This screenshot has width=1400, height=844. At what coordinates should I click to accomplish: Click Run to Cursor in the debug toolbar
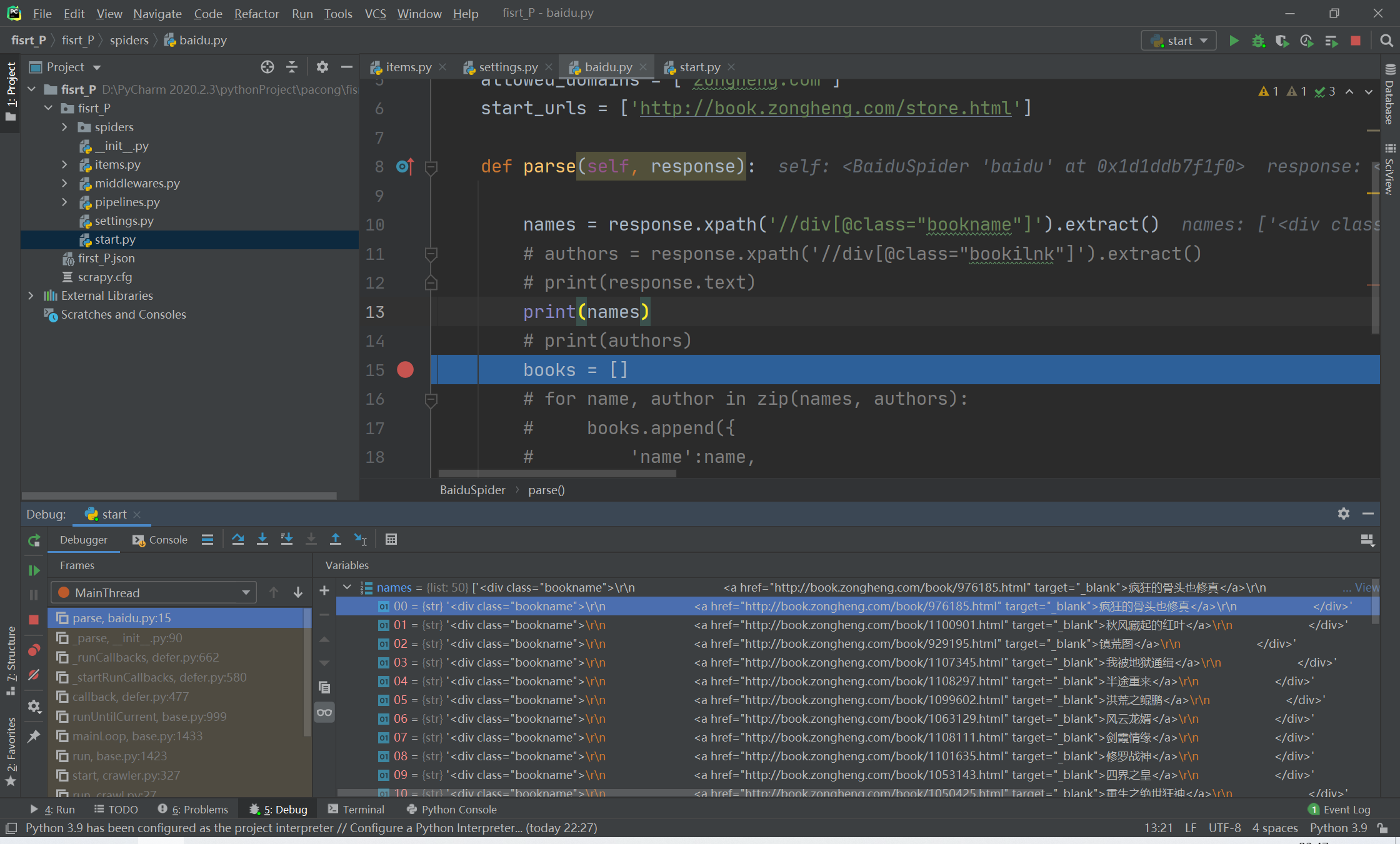pyautogui.click(x=360, y=539)
